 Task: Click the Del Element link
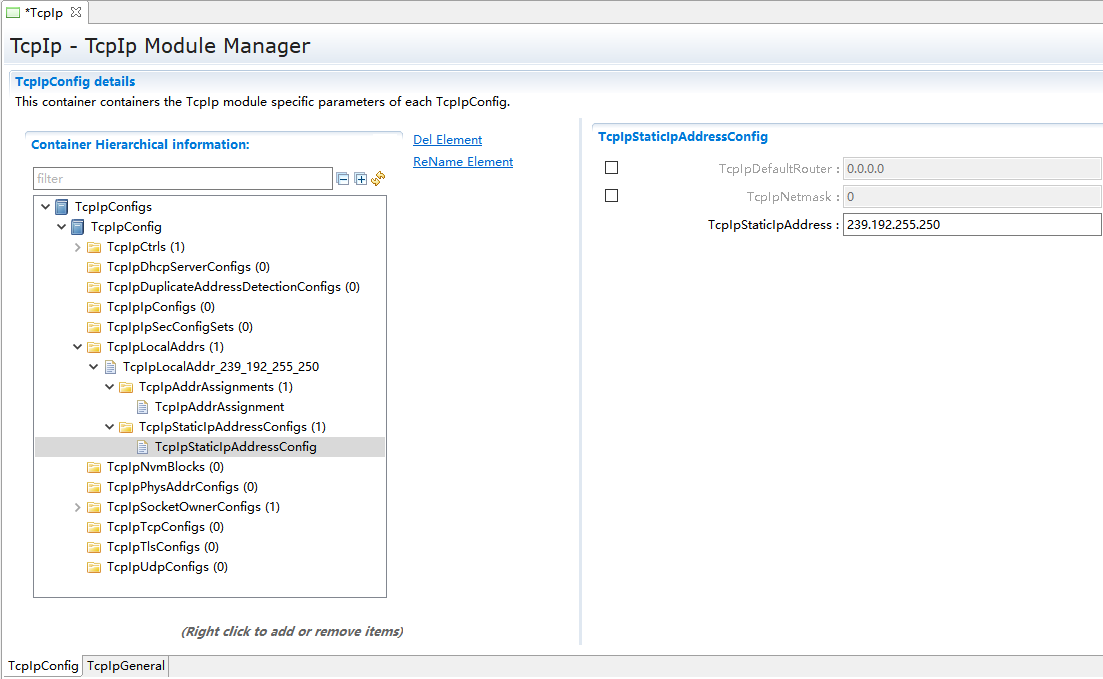pyautogui.click(x=447, y=140)
